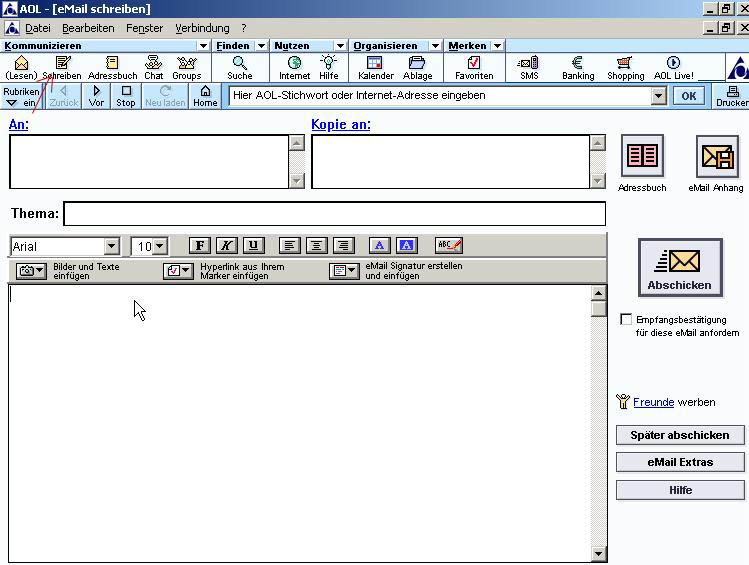Image resolution: width=749 pixels, height=565 pixels.
Task: Click the Drucken printer icon
Action: point(733,96)
